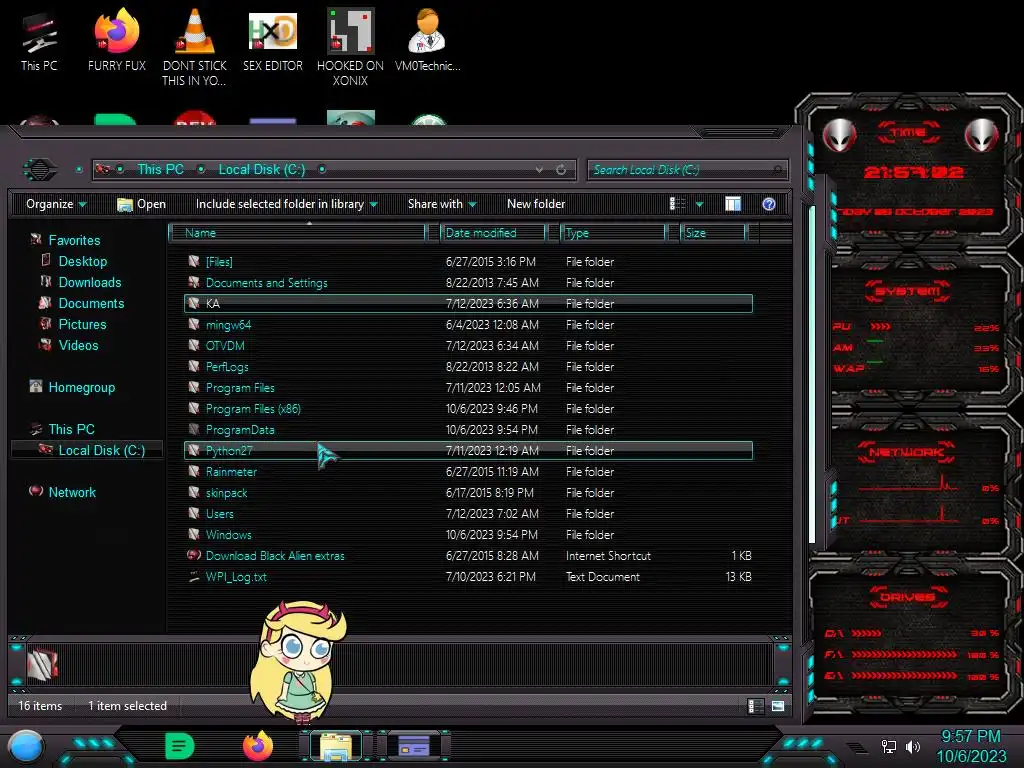
Task: Select the ProgramData folder
Action: (x=468, y=430)
